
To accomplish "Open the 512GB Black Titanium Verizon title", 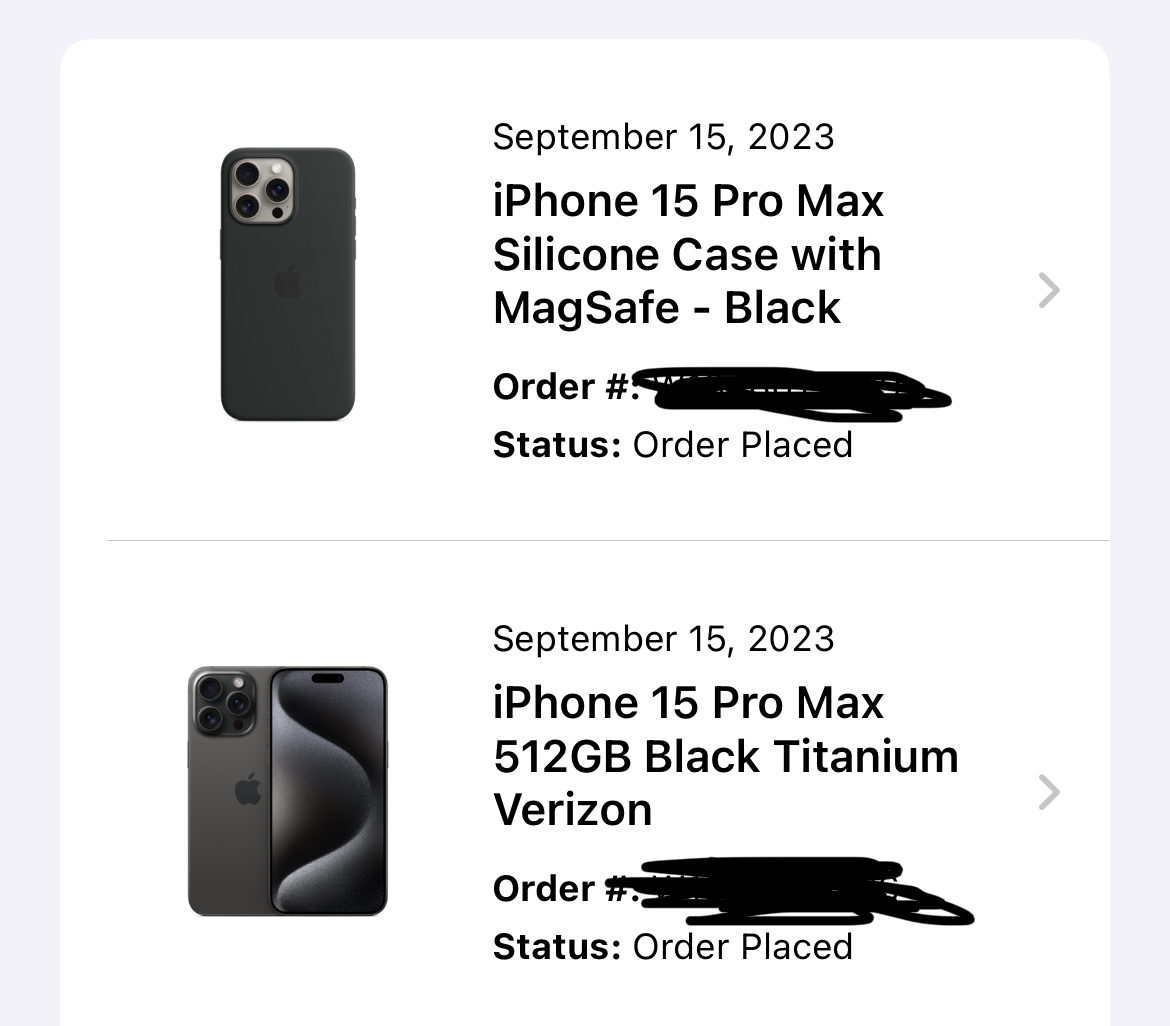I will pyautogui.click(x=724, y=756).
